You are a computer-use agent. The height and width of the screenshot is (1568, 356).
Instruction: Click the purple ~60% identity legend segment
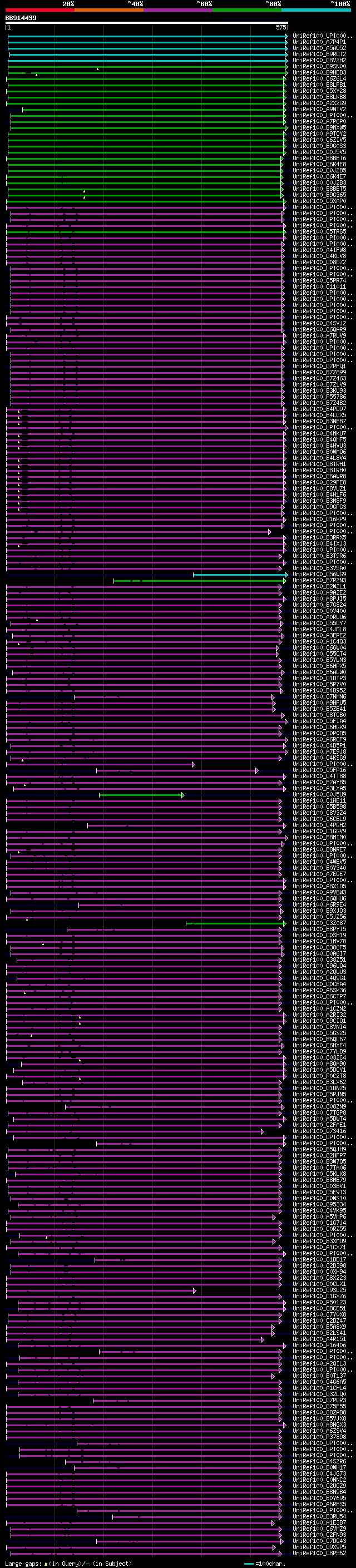pos(177,10)
